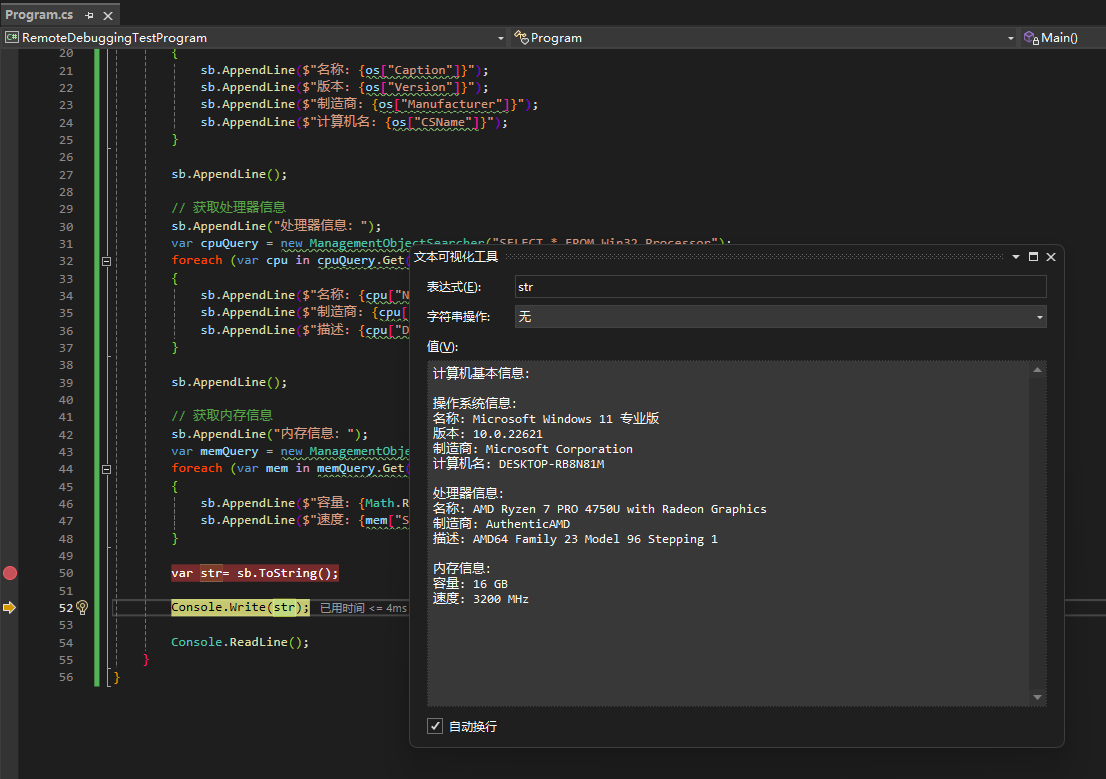Uncheck the 自动换行 word wrap checkbox
The image size is (1106, 779).
(x=435, y=726)
